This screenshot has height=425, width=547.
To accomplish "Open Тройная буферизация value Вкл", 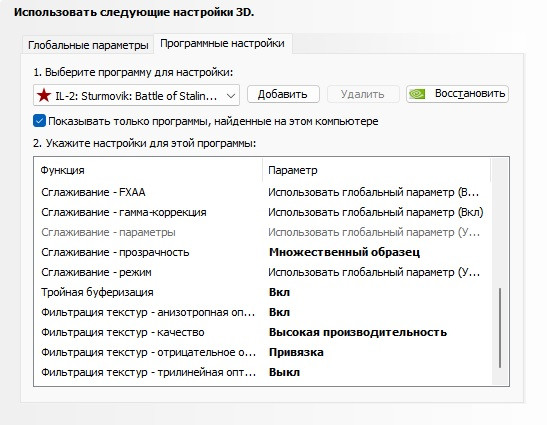I will 279,292.
